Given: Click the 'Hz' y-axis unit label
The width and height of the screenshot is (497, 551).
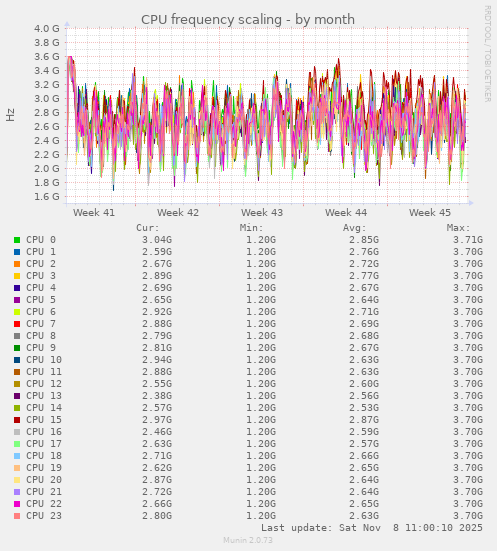Looking at the screenshot, I should pyautogui.click(x=11, y=115).
